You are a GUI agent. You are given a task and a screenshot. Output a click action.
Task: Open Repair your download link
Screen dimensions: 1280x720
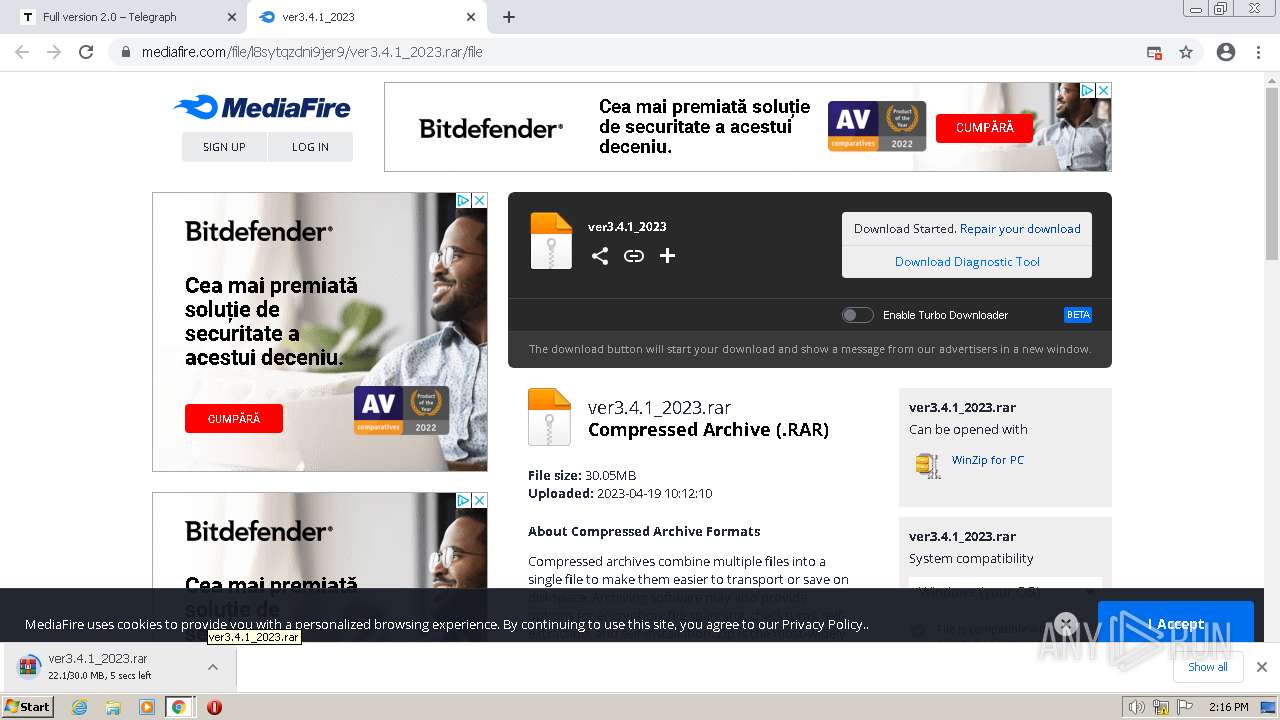point(1020,228)
